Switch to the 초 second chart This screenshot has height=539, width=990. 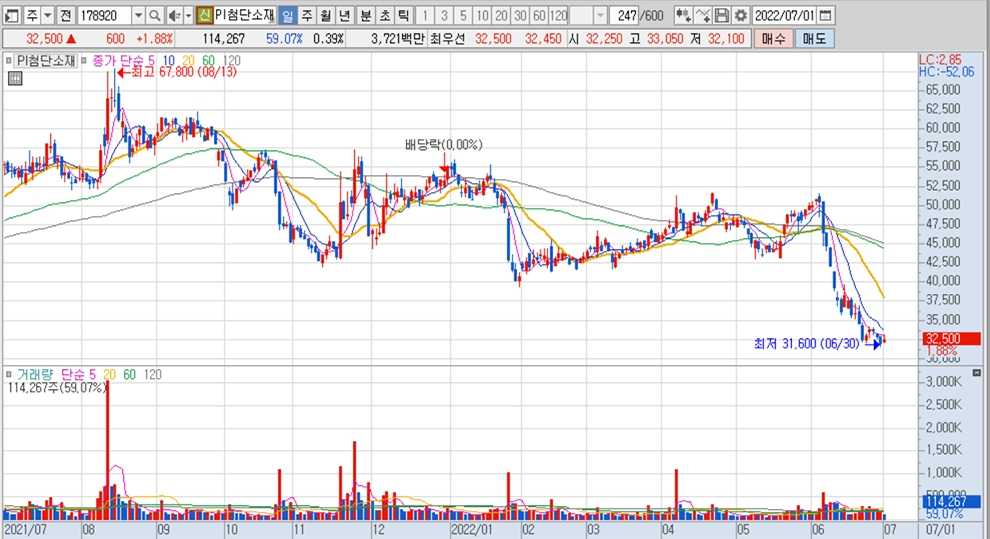[385, 15]
